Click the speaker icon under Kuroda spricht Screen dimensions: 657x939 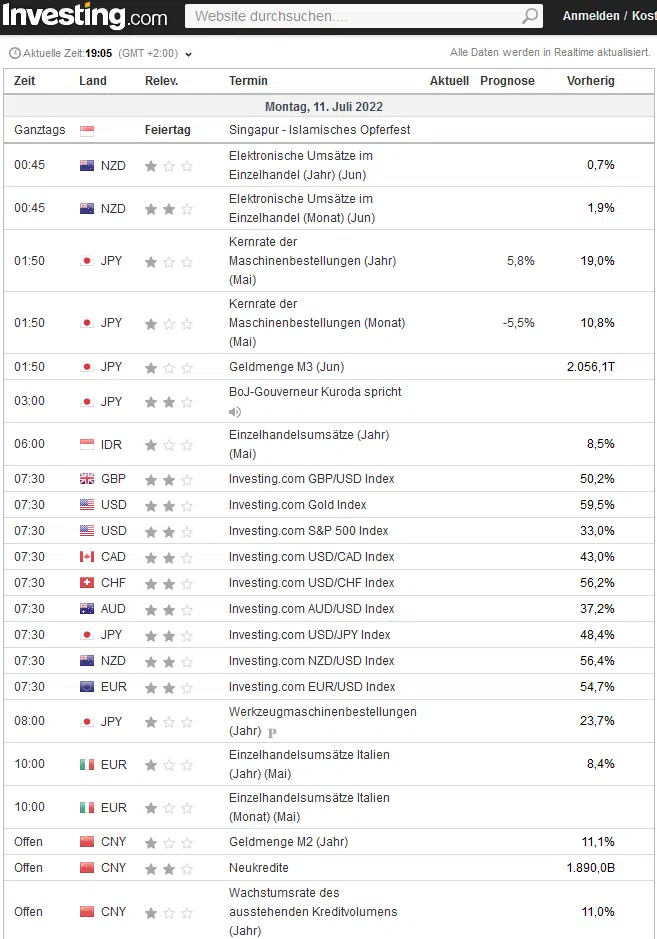235,412
